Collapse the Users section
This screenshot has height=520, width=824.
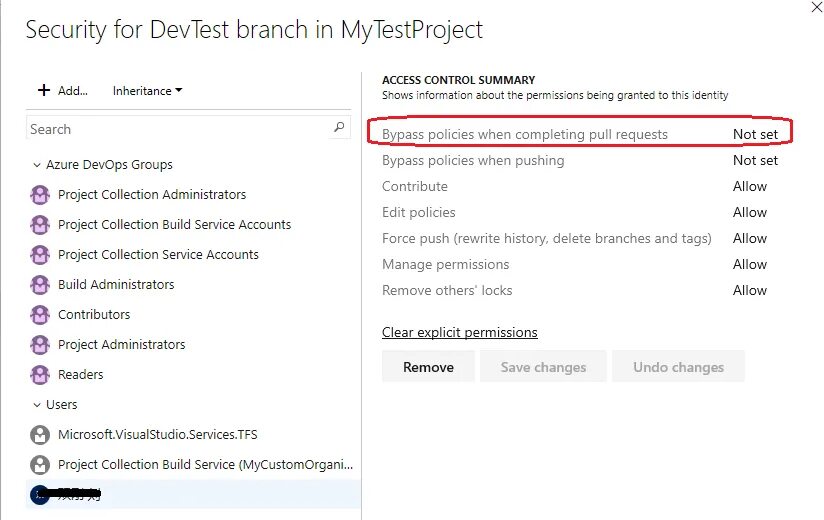point(36,405)
